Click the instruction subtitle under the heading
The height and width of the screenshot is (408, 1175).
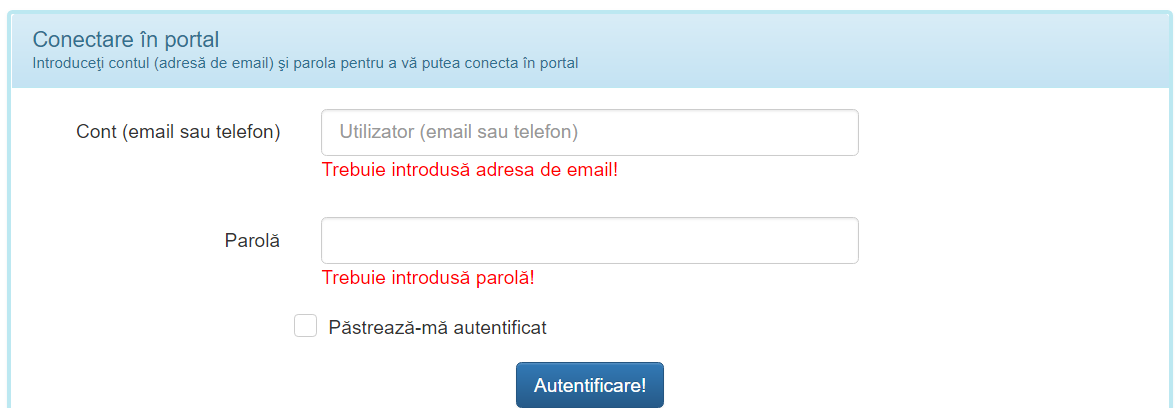(306, 63)
